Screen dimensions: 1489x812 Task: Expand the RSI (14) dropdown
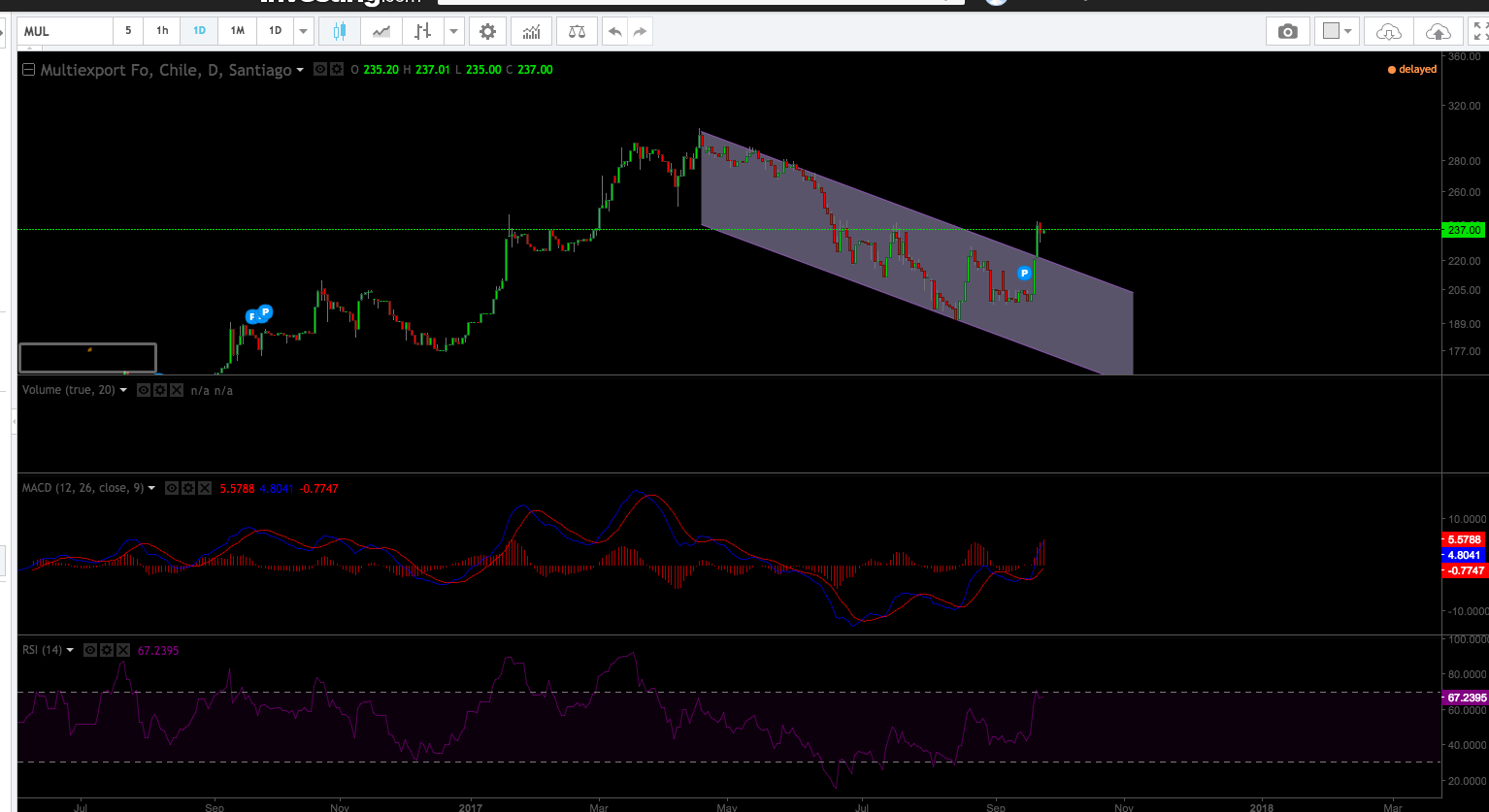click(70, 650)
